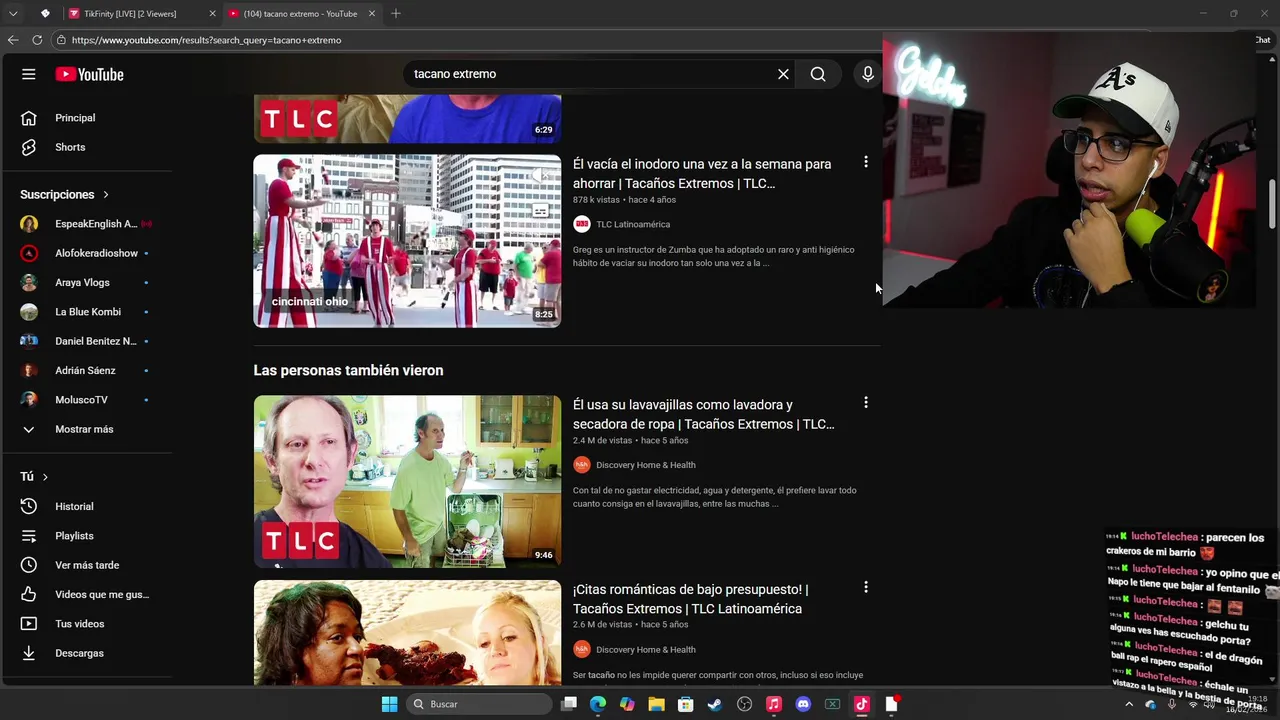Image resolution: width=1280 pixels, height=720 pixels.
Task: Expand the Suscripciones section chevron
Action: (x=106, y=195)
